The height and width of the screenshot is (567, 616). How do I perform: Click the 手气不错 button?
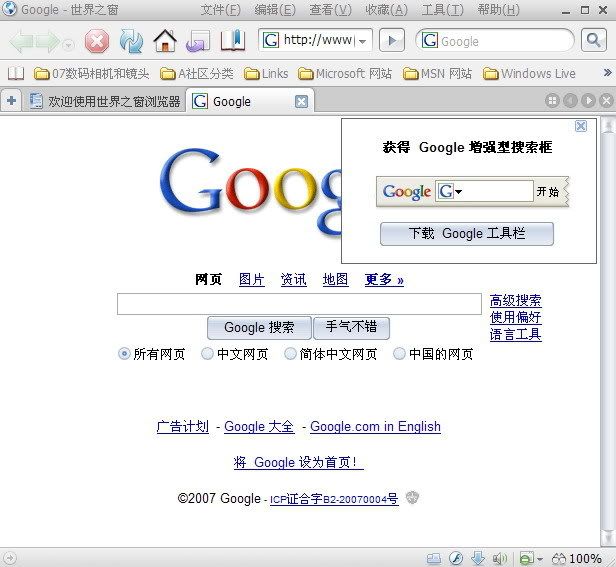click(351, 328)
